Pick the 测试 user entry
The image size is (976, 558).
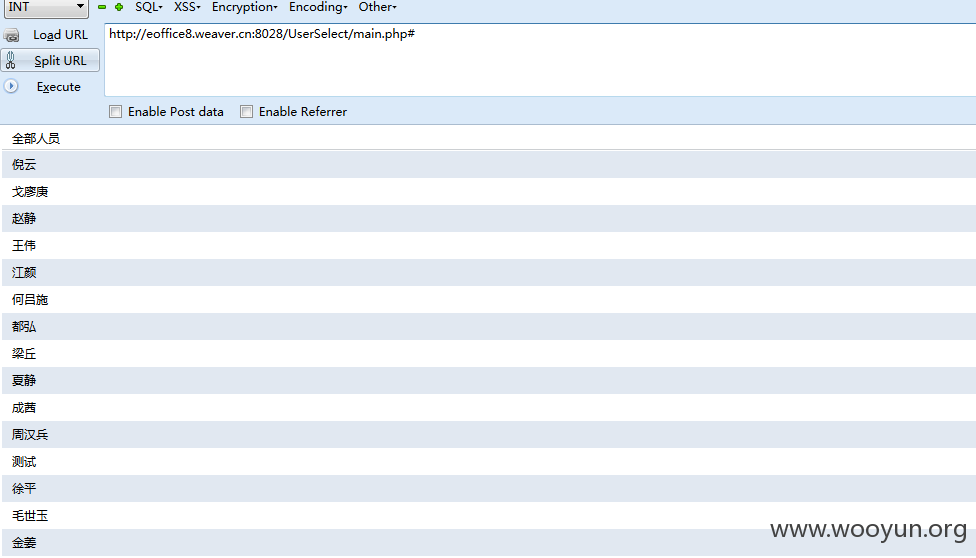coord(24,462)
